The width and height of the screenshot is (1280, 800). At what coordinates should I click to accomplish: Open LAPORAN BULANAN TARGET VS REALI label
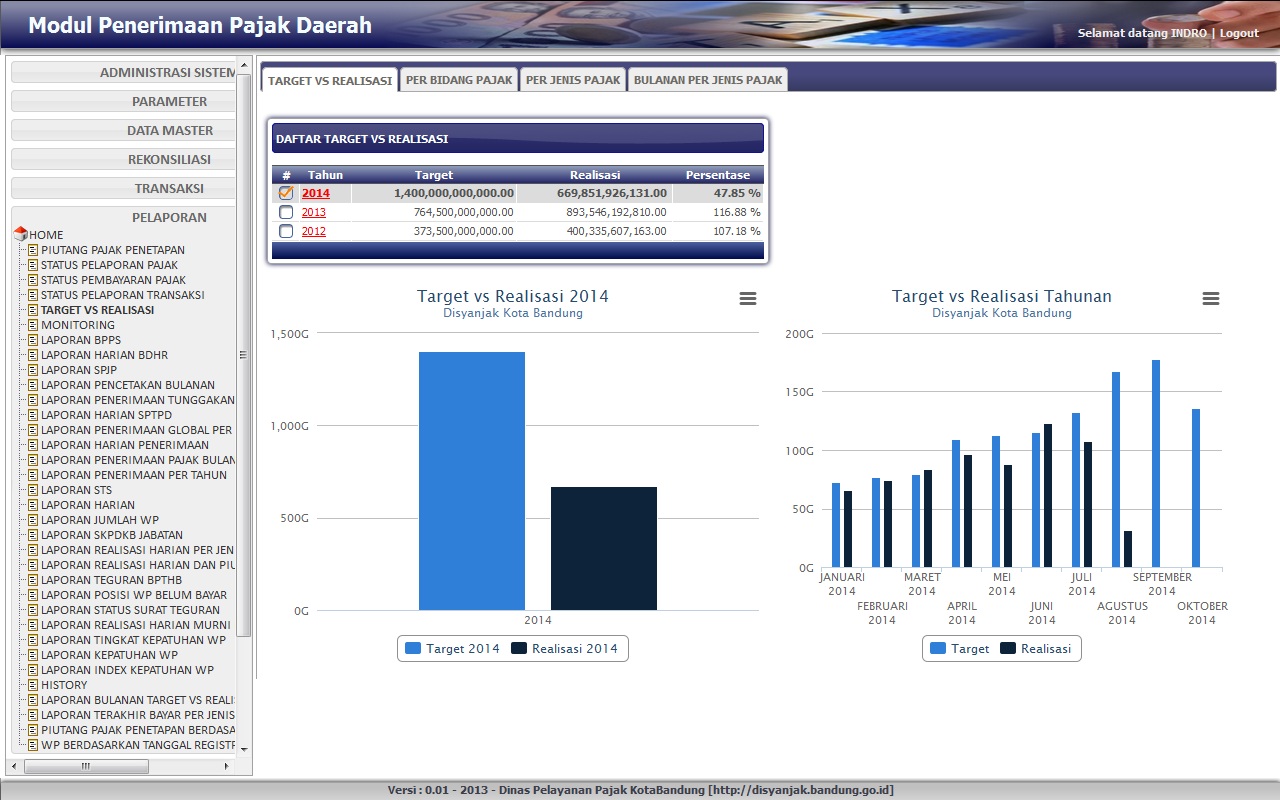point(138,700)
